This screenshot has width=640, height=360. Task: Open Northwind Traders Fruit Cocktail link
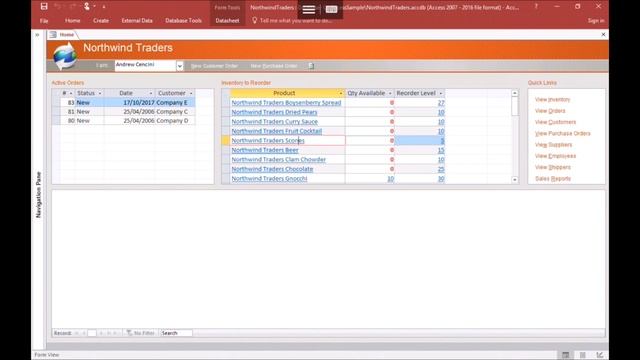277,131
